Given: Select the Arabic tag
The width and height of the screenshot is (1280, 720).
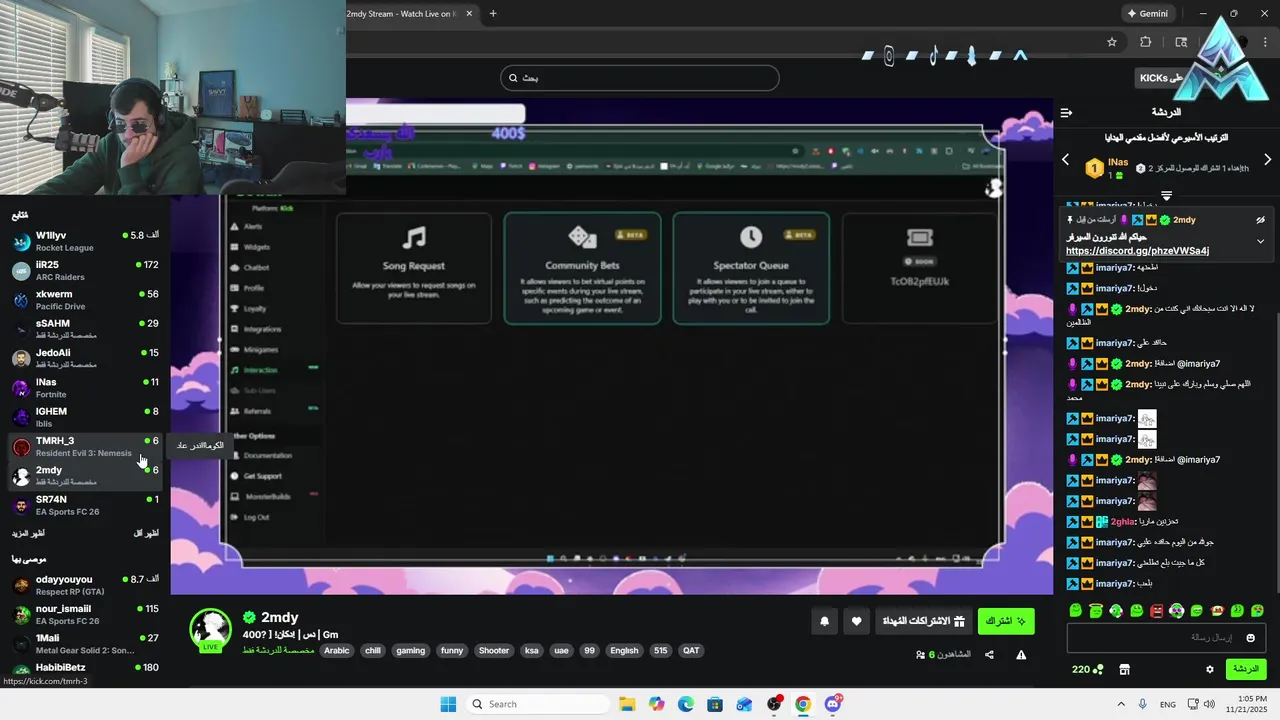Looking at the screenshot, I should pos(337,650).
